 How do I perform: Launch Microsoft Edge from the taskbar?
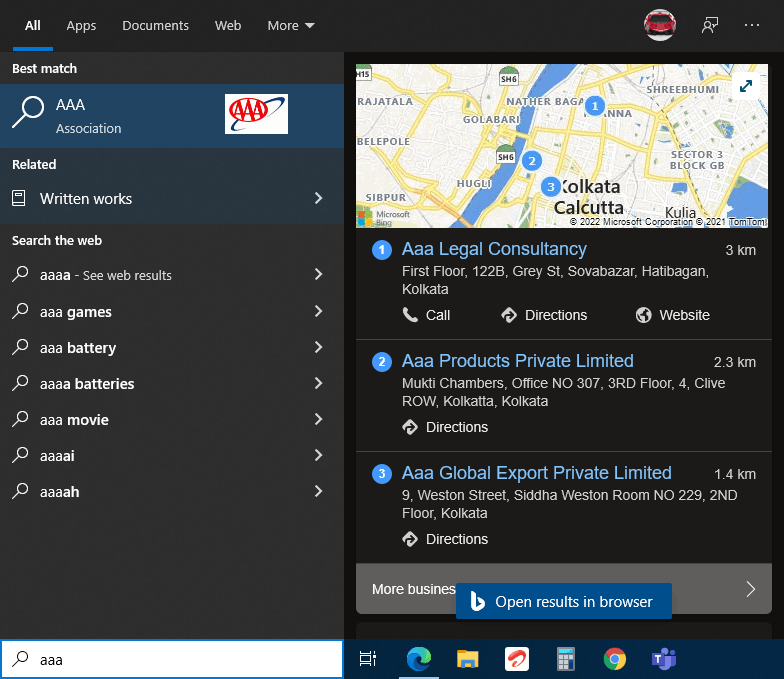point(418,659)
